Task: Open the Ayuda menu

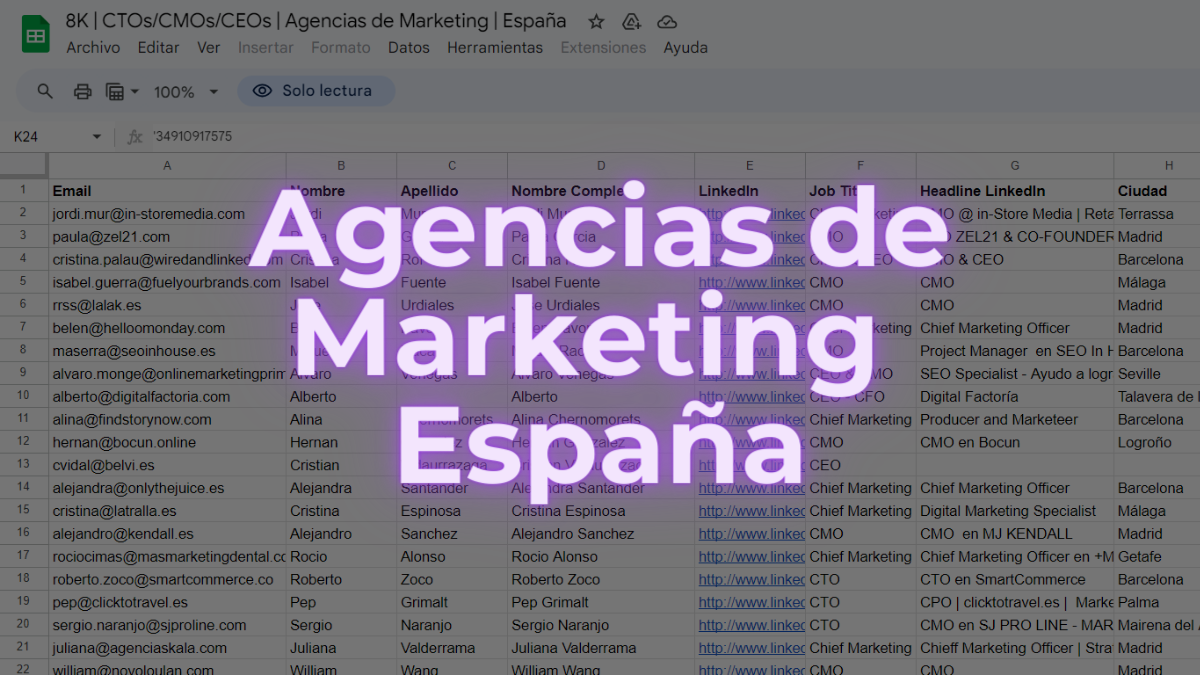Action: click(x=685, y=47)
